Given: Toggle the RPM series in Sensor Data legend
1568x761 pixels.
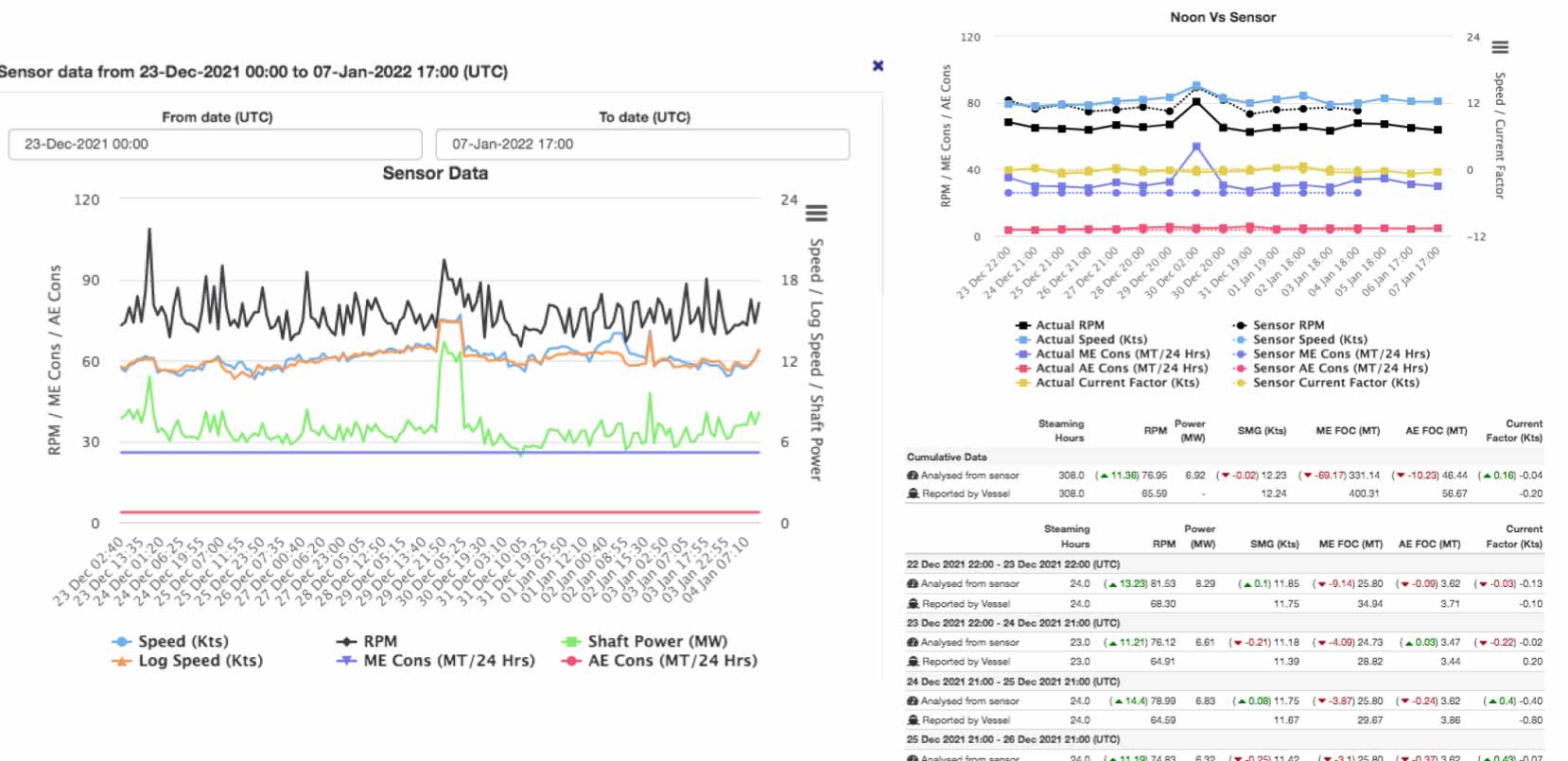Looking at the screenshot, I should click(x=367, y=641).
